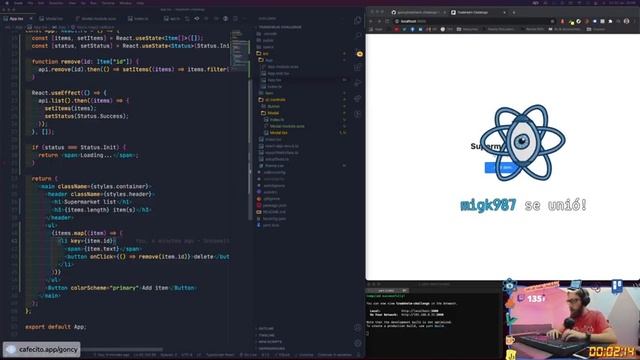Open App.test.tsx in the file tree
Screen dimensions: 640x360
pos(276,73)
